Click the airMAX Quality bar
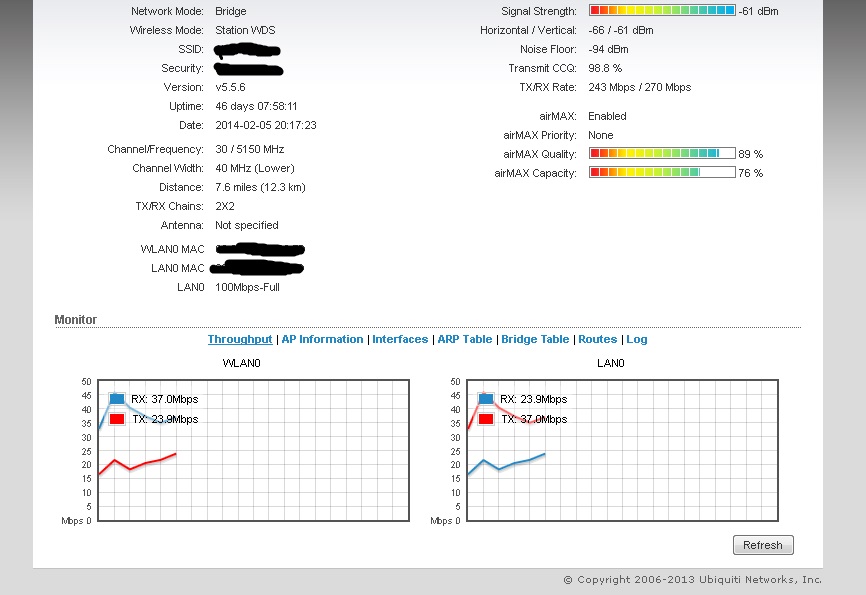The image size is (866, 595). [x=662, y=154]
